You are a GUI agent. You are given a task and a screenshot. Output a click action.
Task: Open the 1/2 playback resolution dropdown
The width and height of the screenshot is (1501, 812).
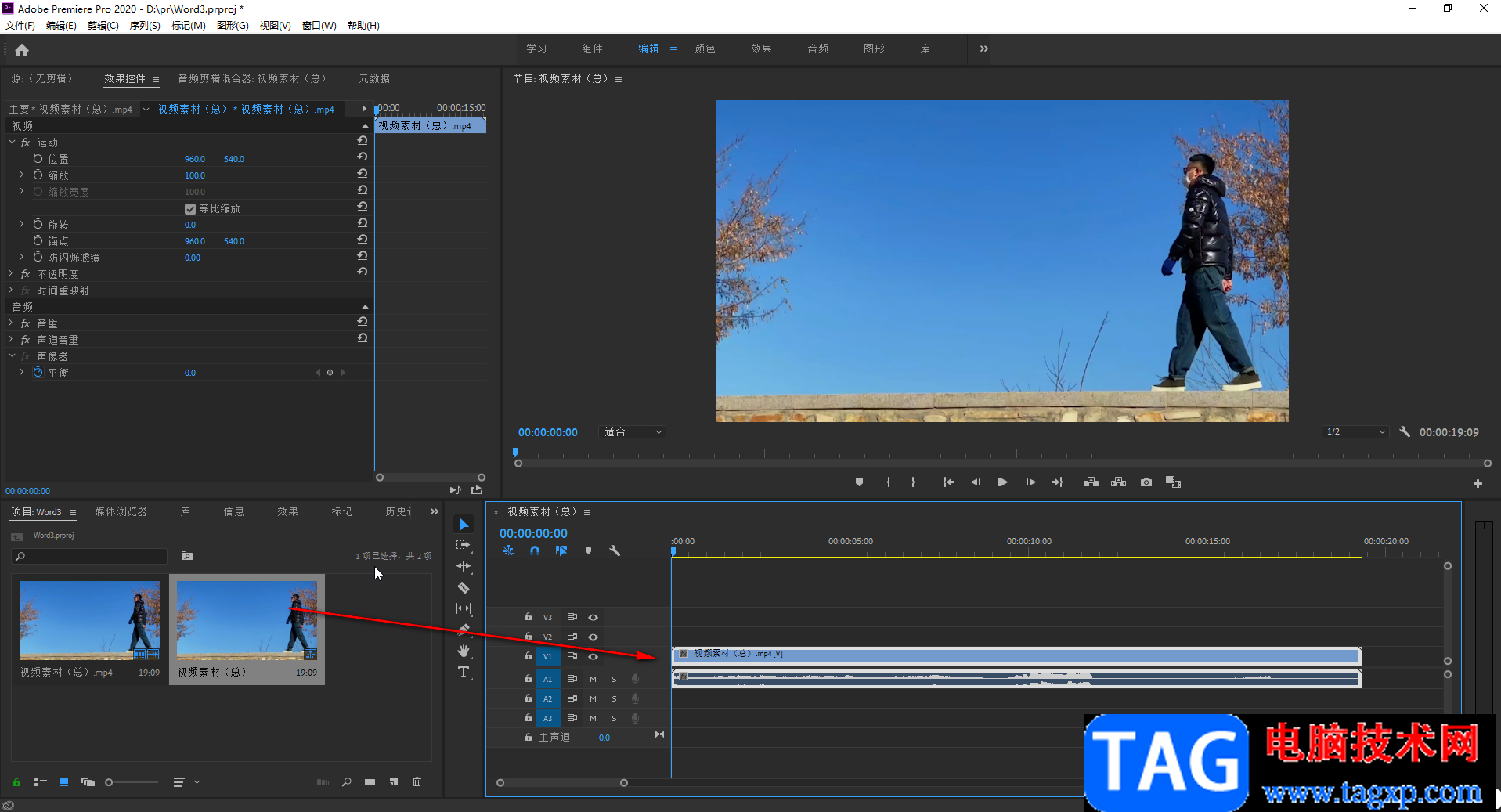pos(1356,432)
